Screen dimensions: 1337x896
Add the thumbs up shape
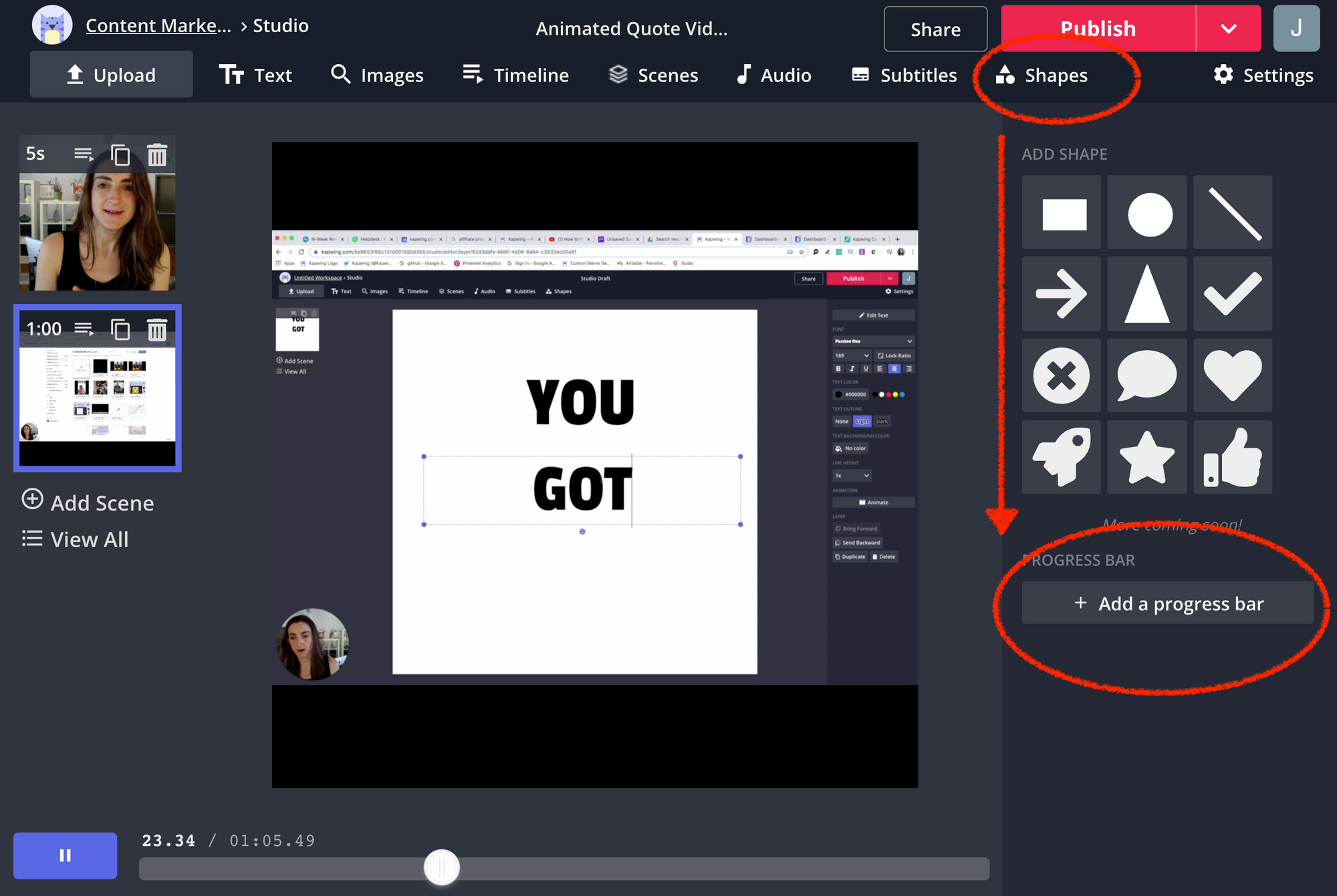point(1232,458)
